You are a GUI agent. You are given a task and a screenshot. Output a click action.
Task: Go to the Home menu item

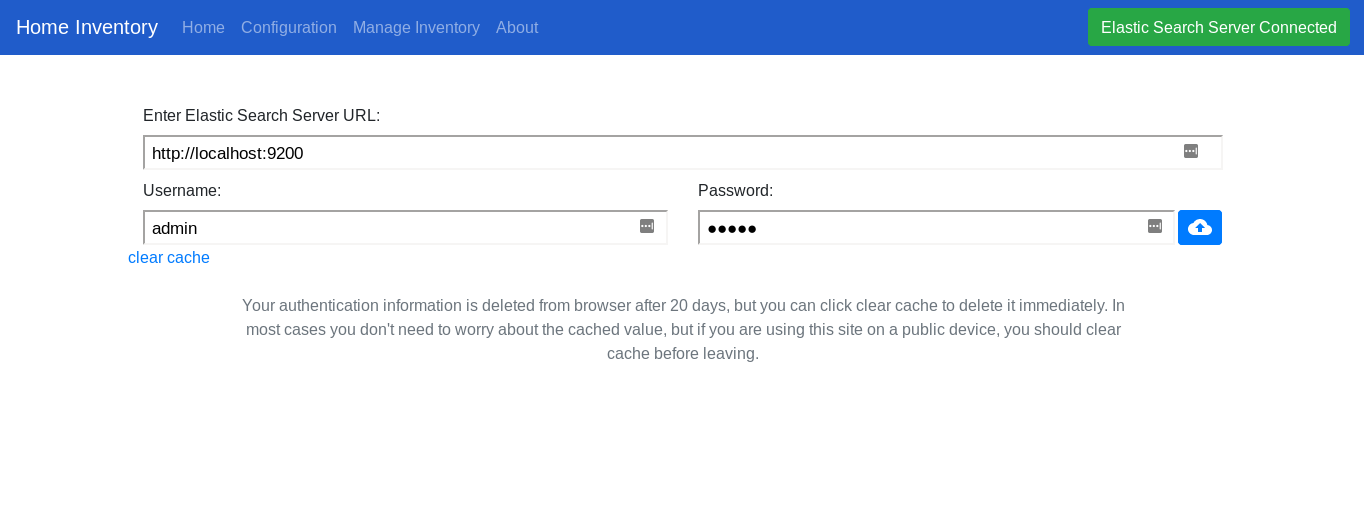(203, 28)
